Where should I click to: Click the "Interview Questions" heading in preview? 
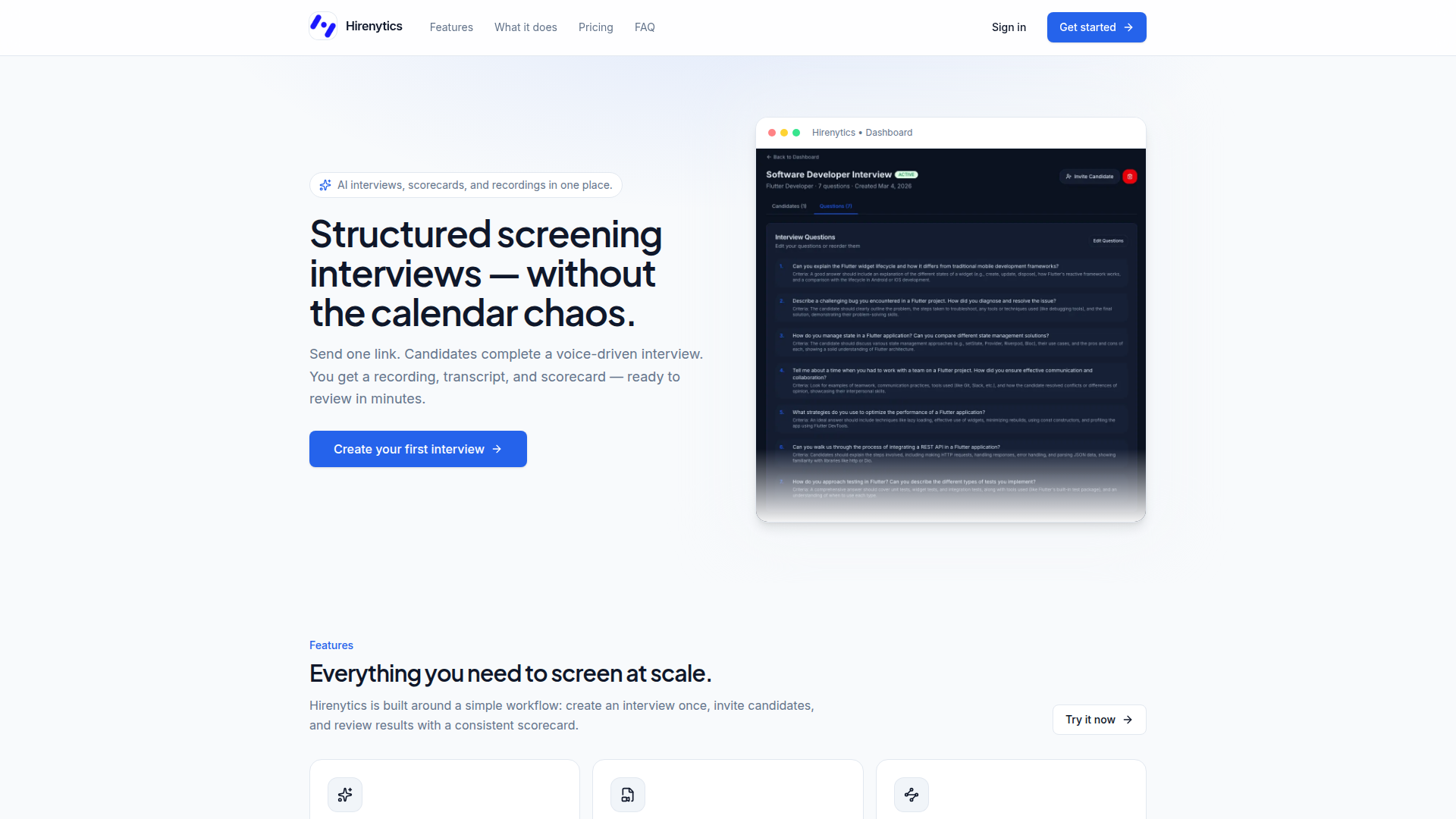(x=805, y=237)
